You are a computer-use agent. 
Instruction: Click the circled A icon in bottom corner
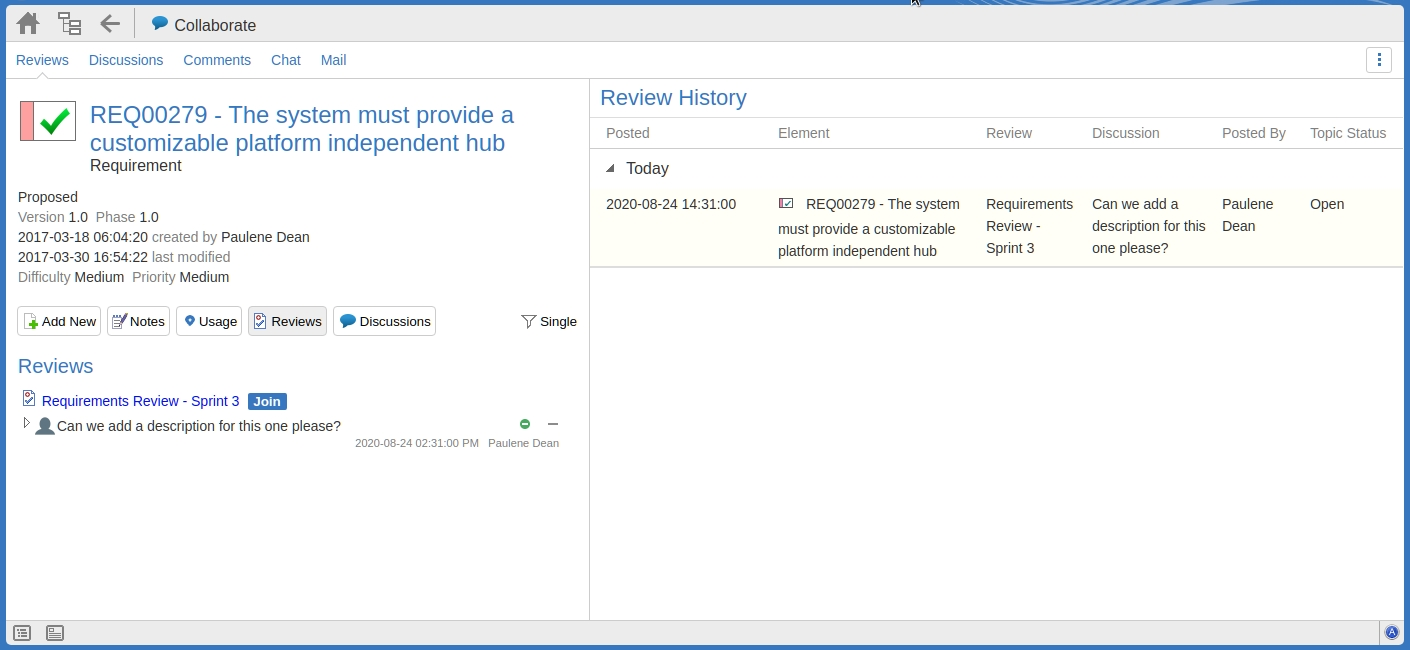(x=1391, y=632)
